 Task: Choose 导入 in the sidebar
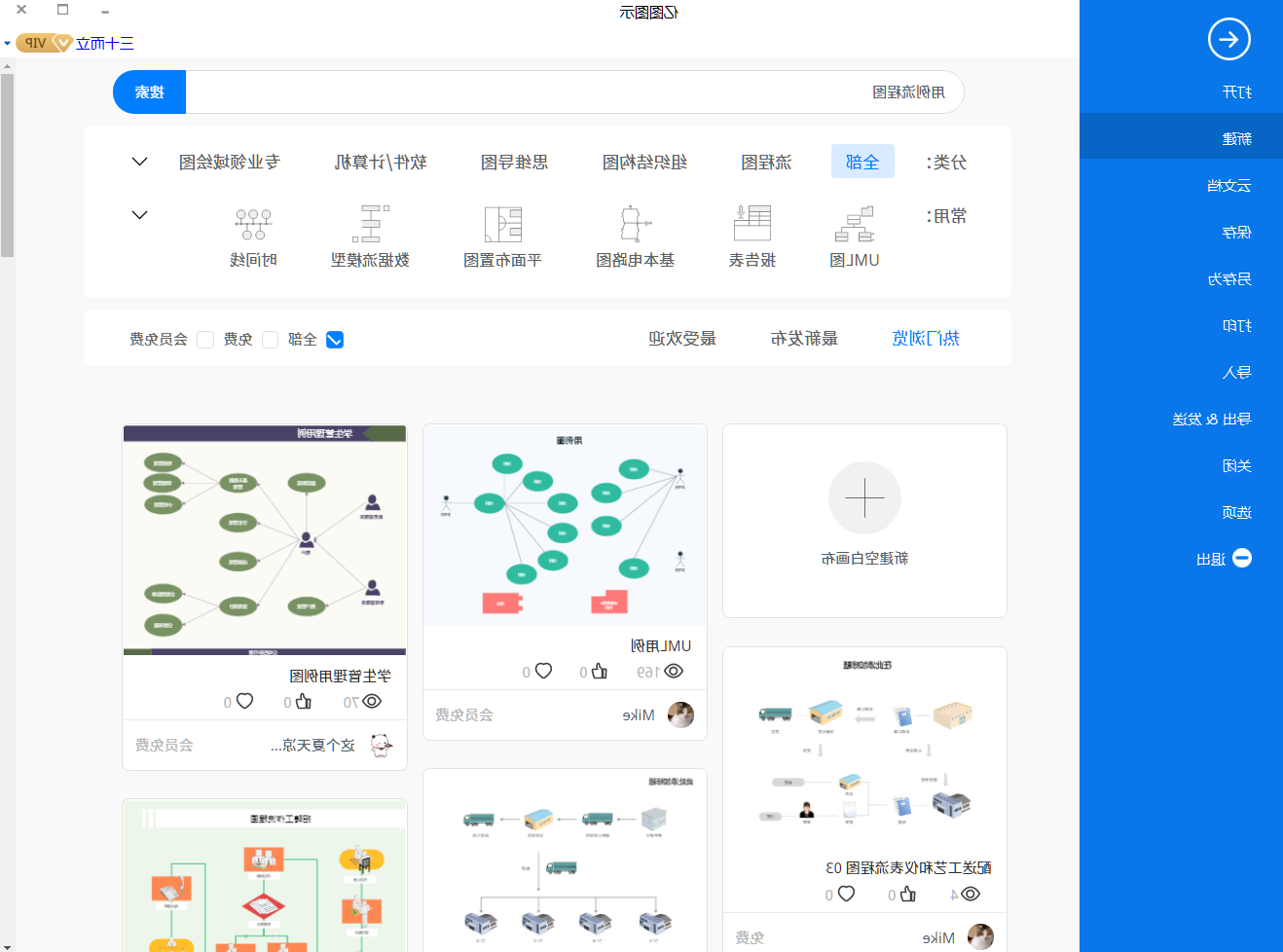[x=1237, y=373]
